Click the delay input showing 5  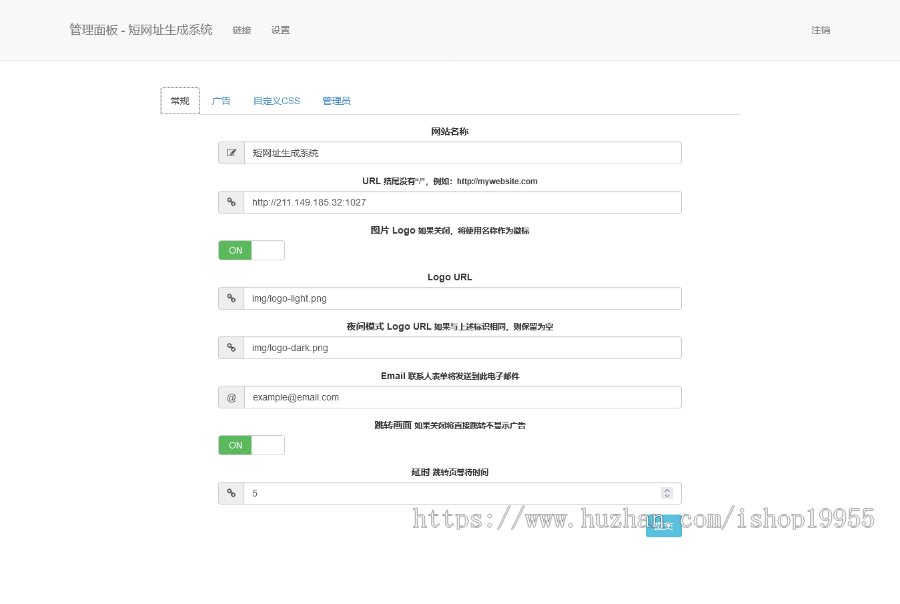coord(463,493)
